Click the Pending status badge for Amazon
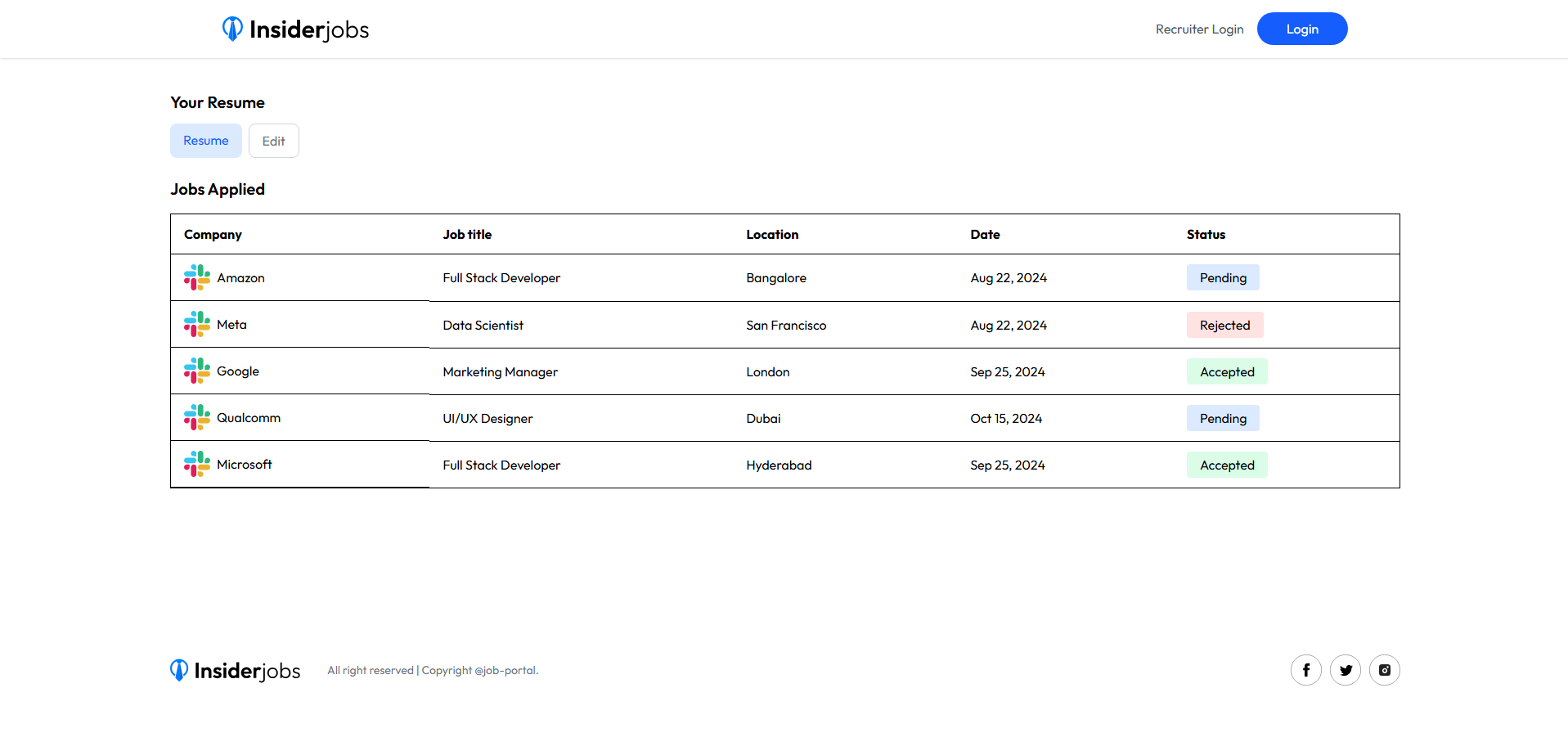Screen dimensions: 1568x751 tap(1223, 278)
